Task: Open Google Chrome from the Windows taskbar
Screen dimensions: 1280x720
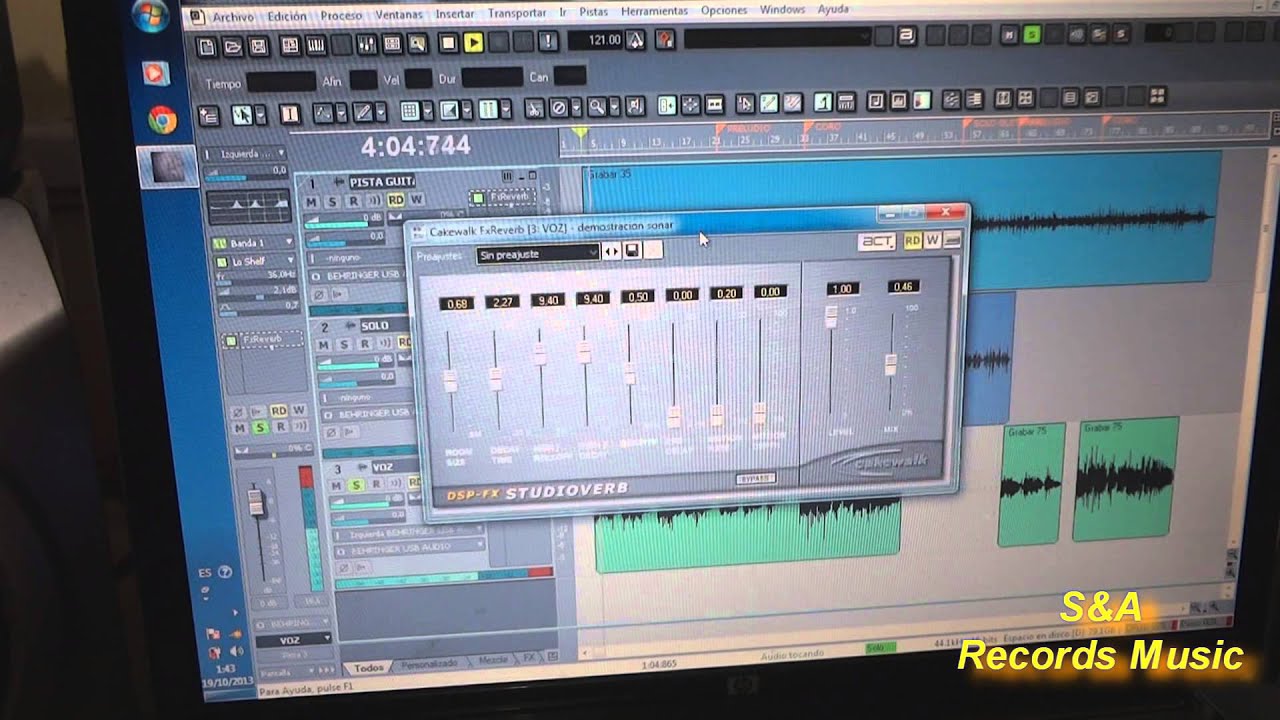Action: click(161, 121)
